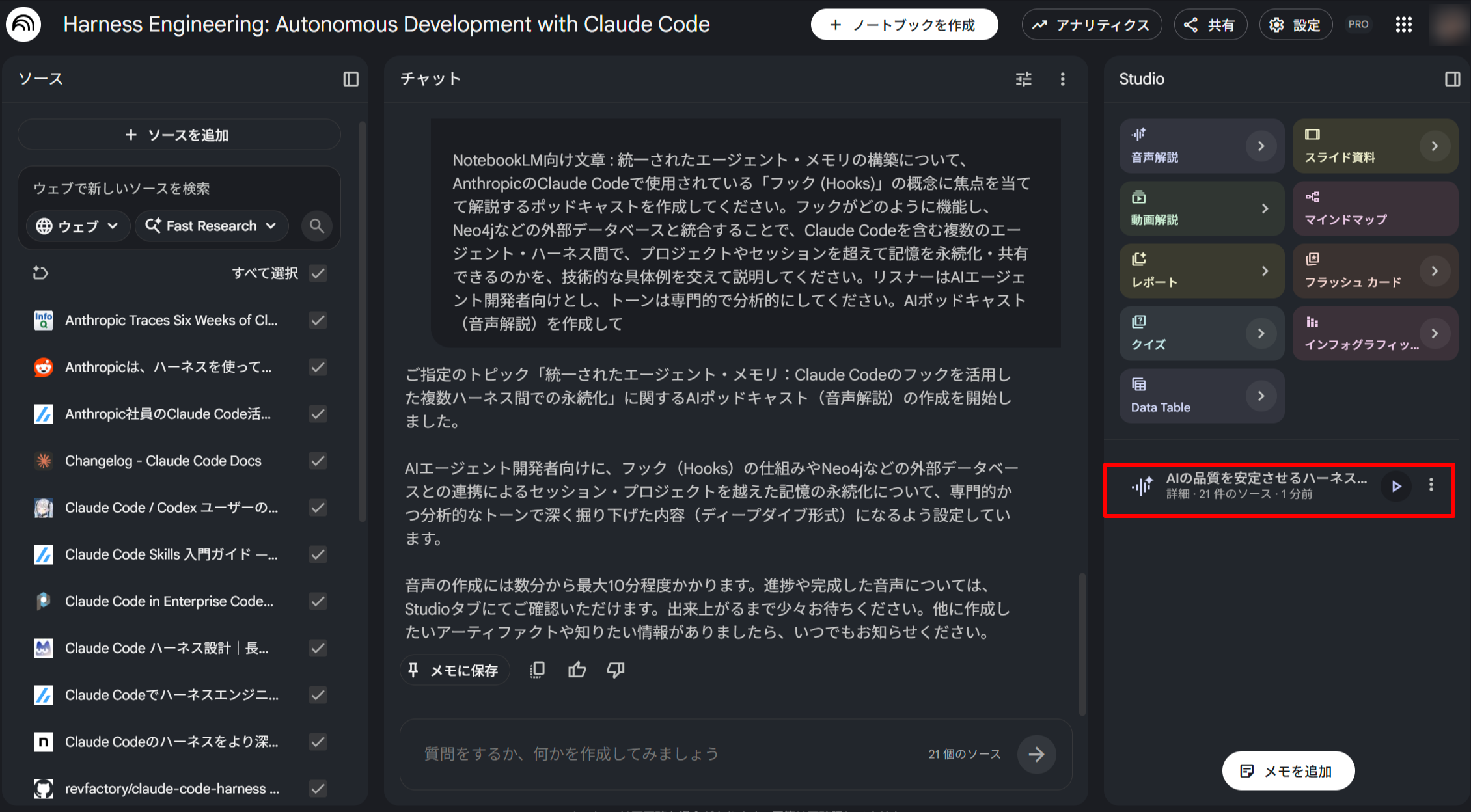Open the NotebookLM home logo
Image resolution: width=1471 pixels, height=812 pixels.
tap(23, 24)
